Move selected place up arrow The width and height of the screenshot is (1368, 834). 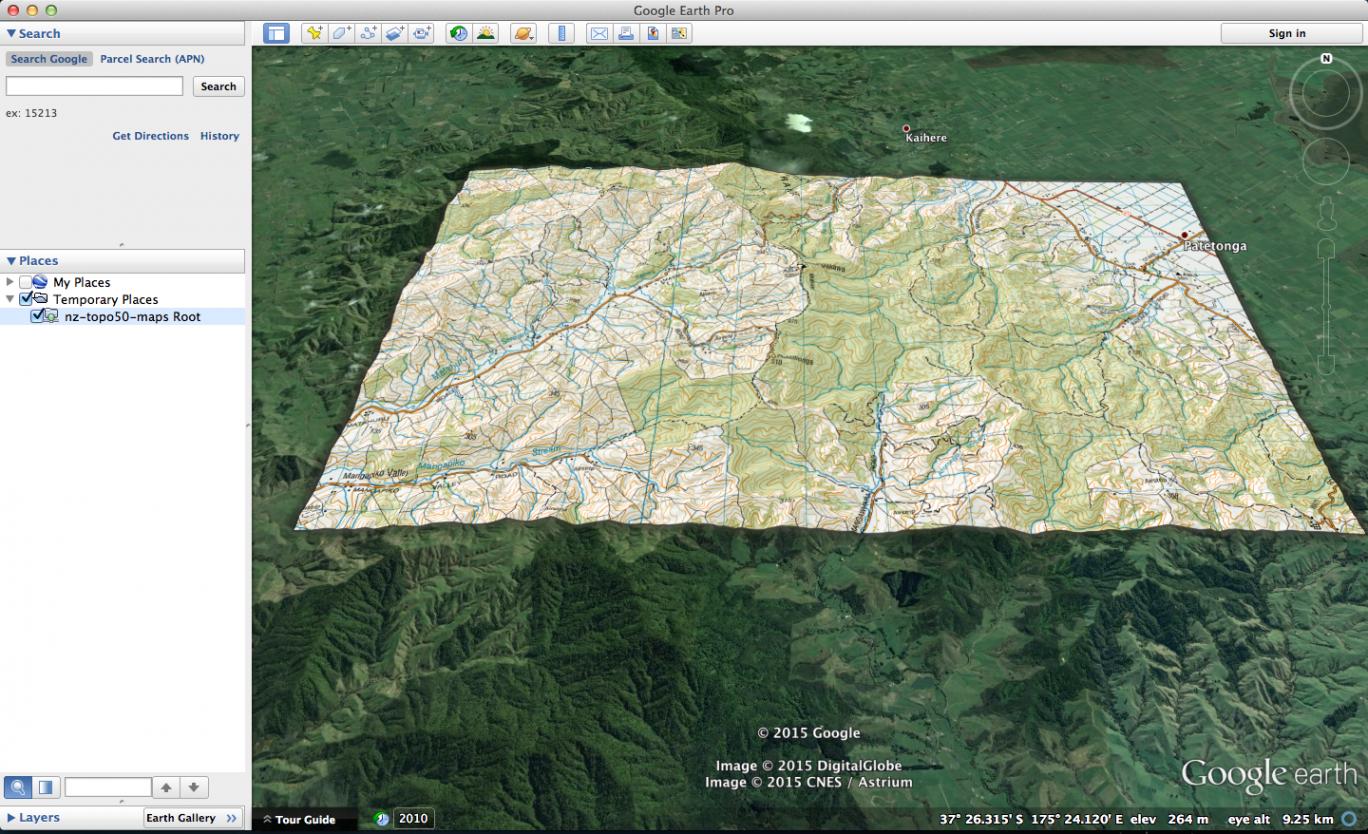(167, 787)
